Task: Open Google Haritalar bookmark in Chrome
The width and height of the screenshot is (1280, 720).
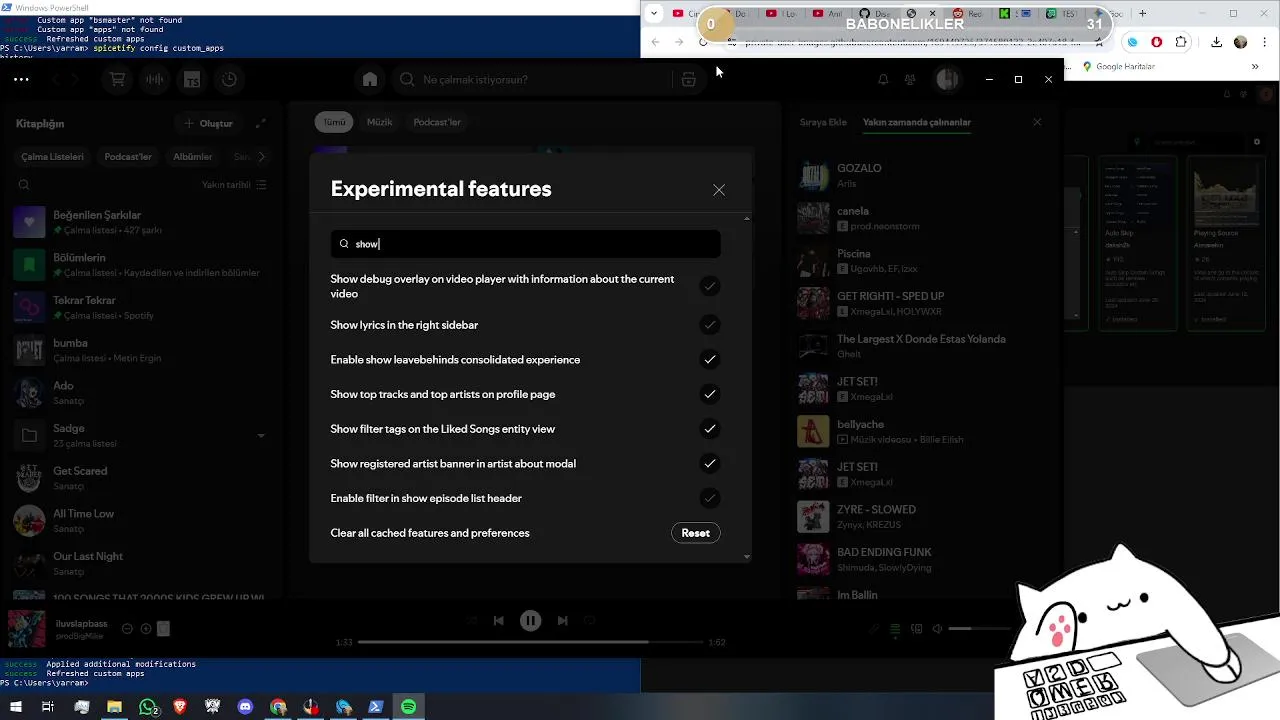Action: 1118,67
